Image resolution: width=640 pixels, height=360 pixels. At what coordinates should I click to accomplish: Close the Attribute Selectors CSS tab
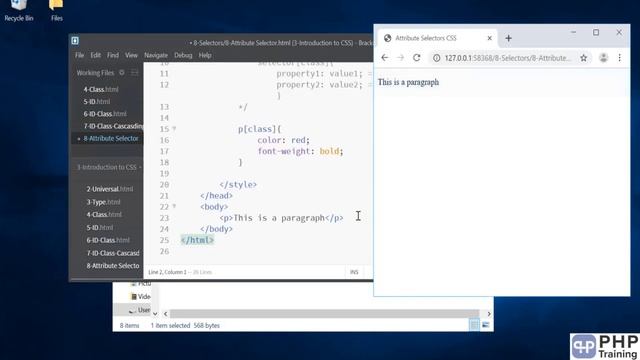(x=489, y=38)
